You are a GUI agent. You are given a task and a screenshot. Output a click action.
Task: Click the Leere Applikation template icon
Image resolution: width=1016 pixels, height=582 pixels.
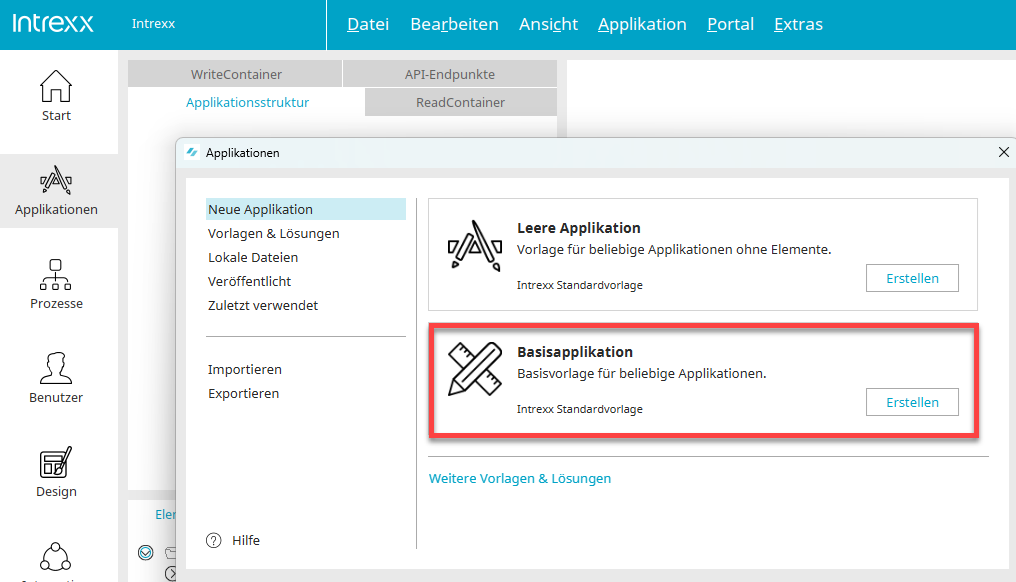coord(475,245)
